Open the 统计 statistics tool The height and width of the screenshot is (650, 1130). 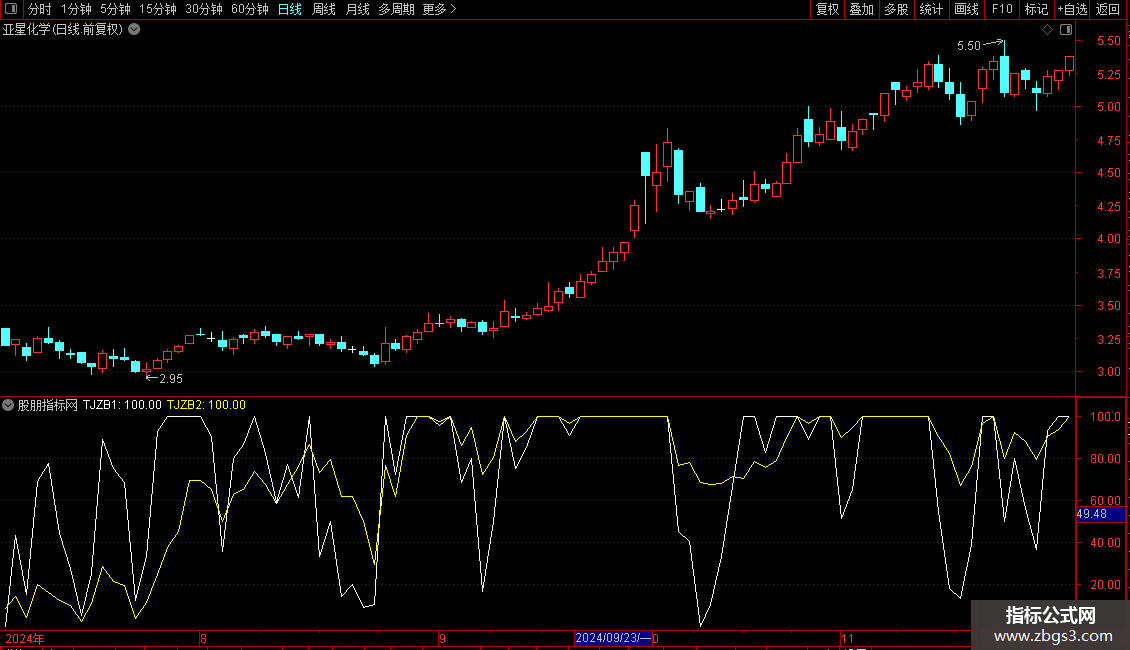930,9
